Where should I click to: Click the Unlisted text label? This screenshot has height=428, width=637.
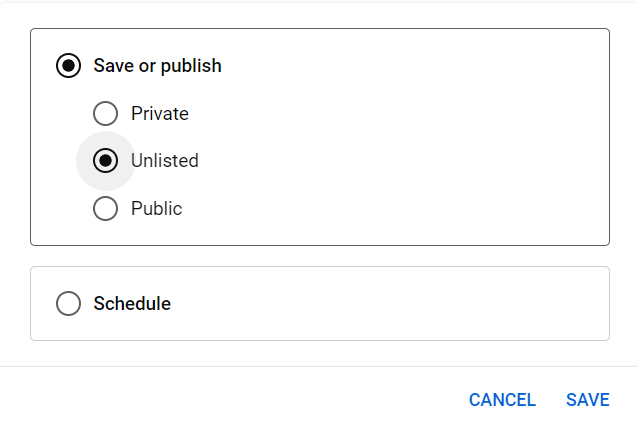tap(165, 160)
